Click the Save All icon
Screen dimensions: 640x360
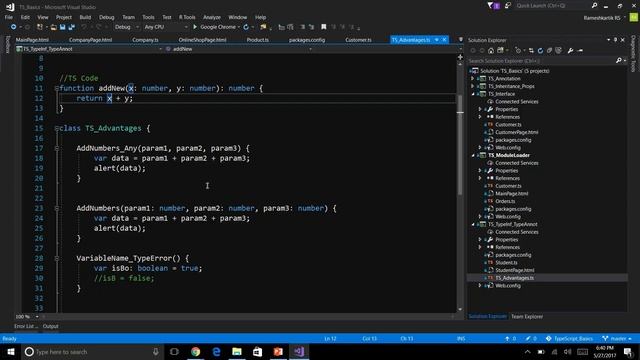click(x=72, y=27)
